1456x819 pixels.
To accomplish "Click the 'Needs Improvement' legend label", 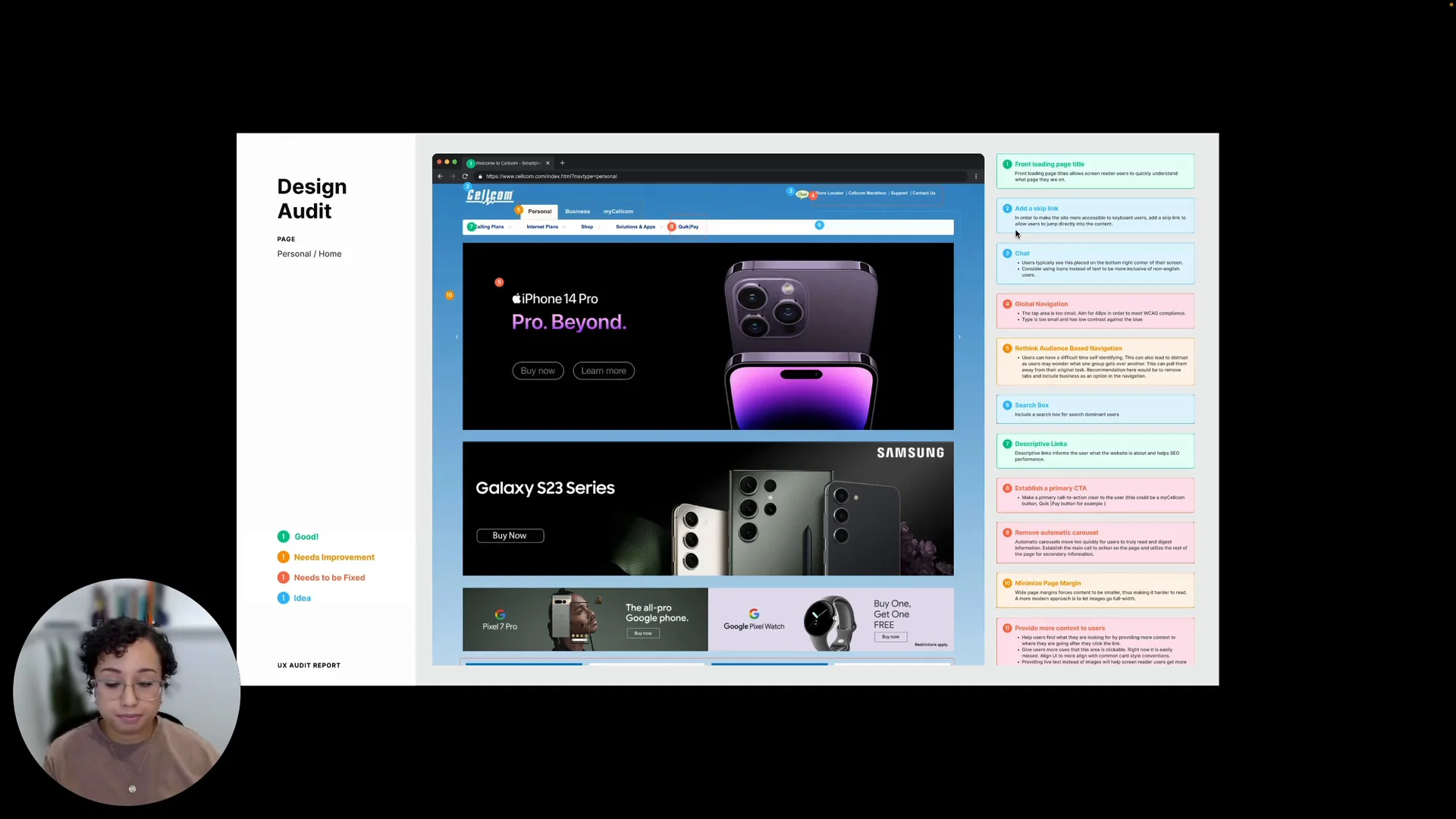I will pos(334,557).
